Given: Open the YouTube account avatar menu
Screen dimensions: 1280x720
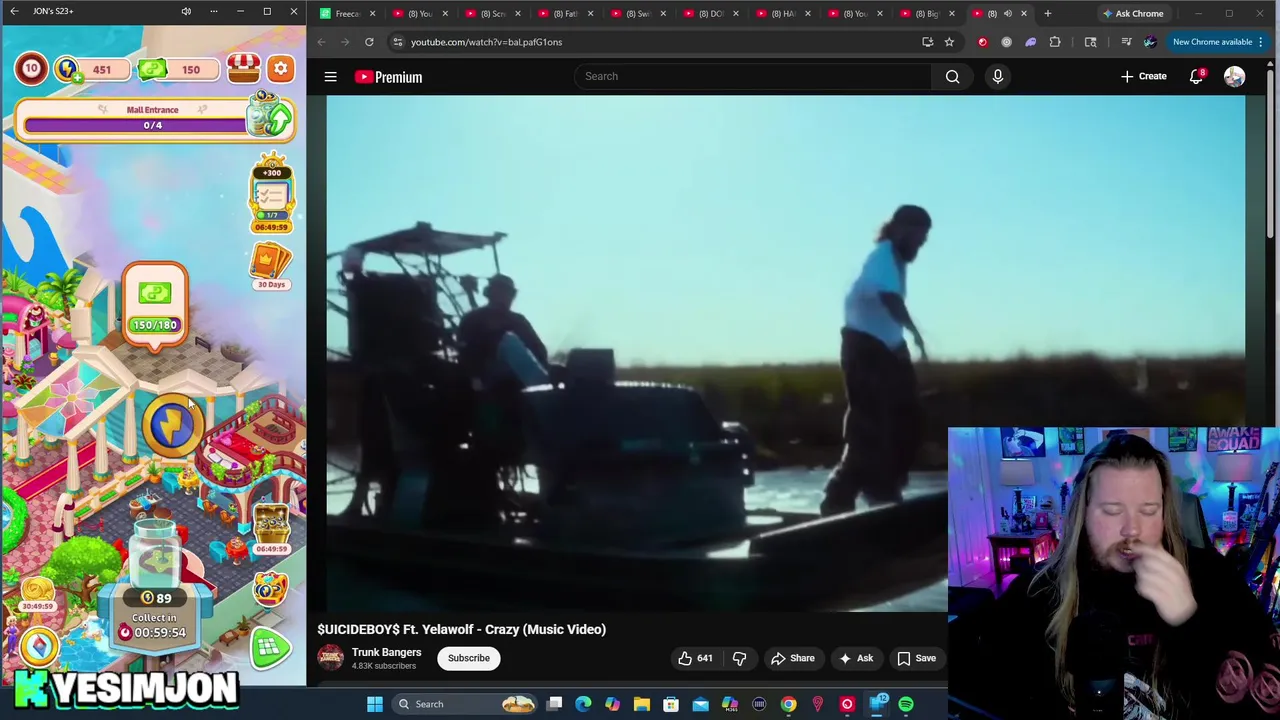Looking at the screenshot, I should tap(1234, 77).
